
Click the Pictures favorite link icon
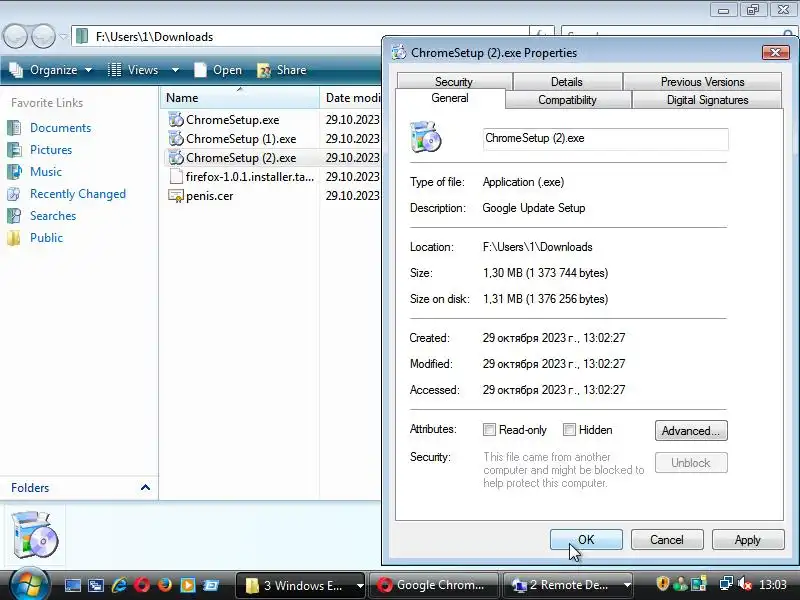pos(14,149)
